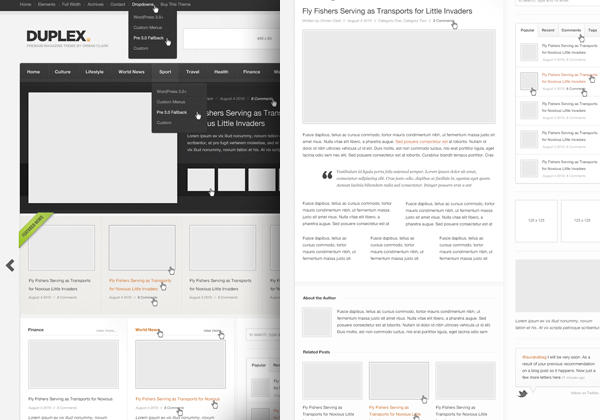
Task: Click the search field on the post page
Action: coord(558,2)
